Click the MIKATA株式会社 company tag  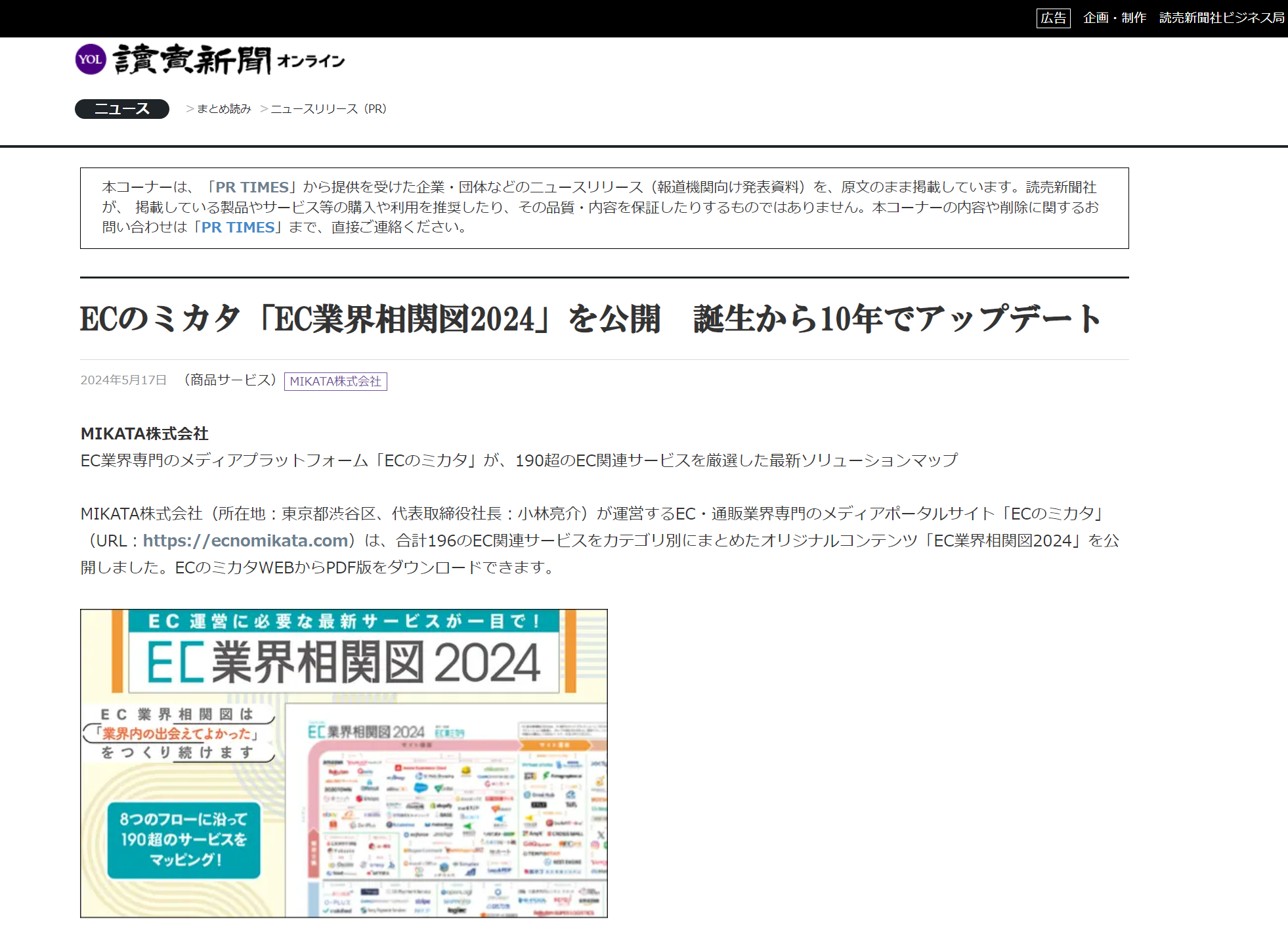pos(335,382)
